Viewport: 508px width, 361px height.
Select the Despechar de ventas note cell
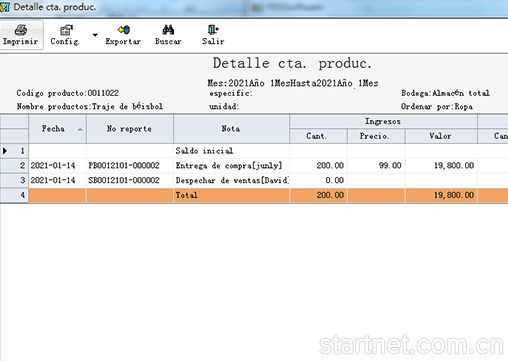pos(231,180)
